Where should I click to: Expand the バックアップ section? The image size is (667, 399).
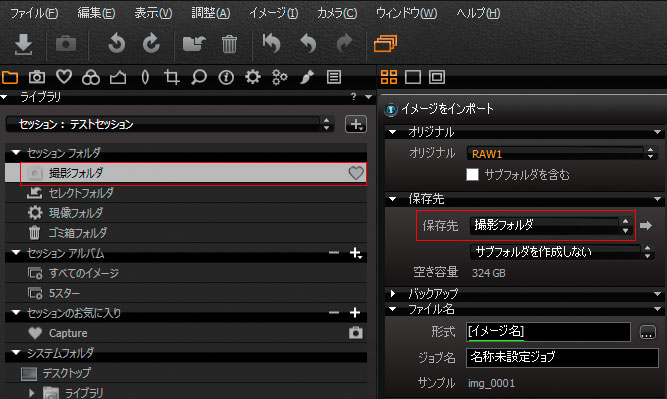click(x=393, y=294)
